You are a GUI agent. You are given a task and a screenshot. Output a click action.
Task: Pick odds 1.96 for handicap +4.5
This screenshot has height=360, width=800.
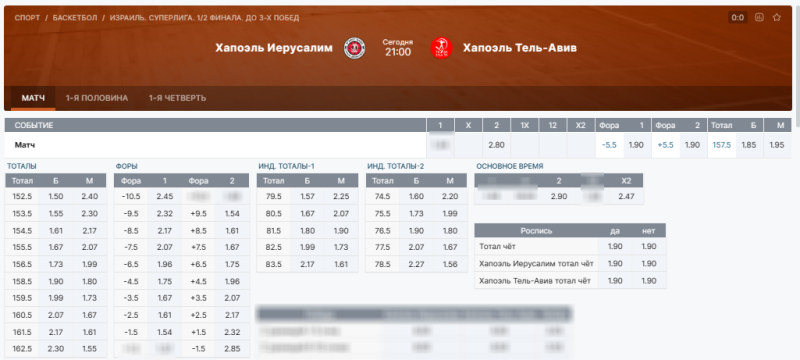pos(232,281)
